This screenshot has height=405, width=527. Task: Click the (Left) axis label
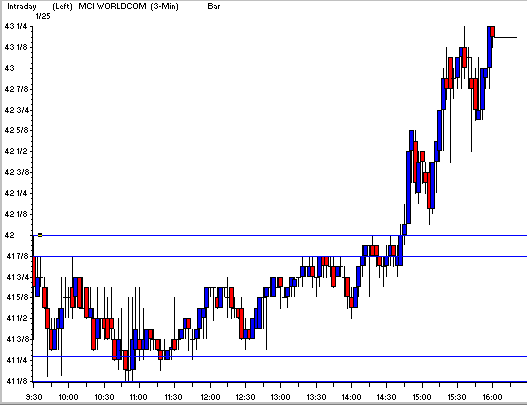click(63, 6)
